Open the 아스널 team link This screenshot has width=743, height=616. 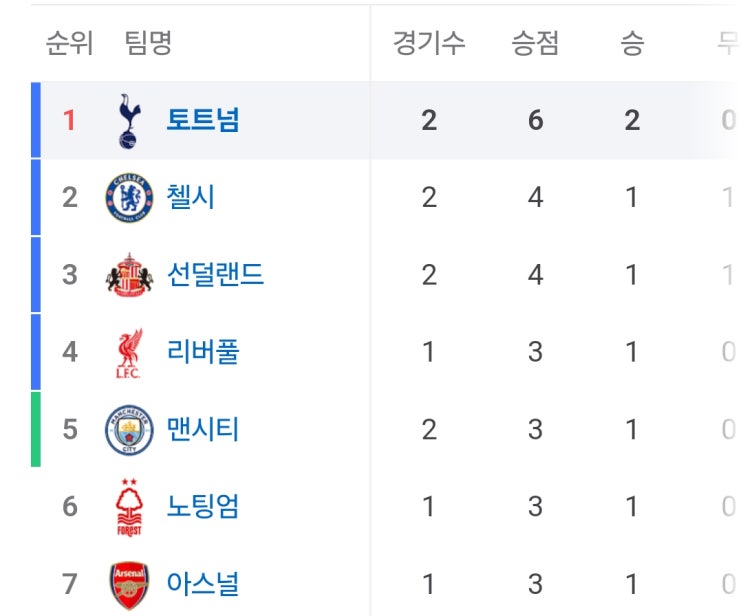(203, 584)
